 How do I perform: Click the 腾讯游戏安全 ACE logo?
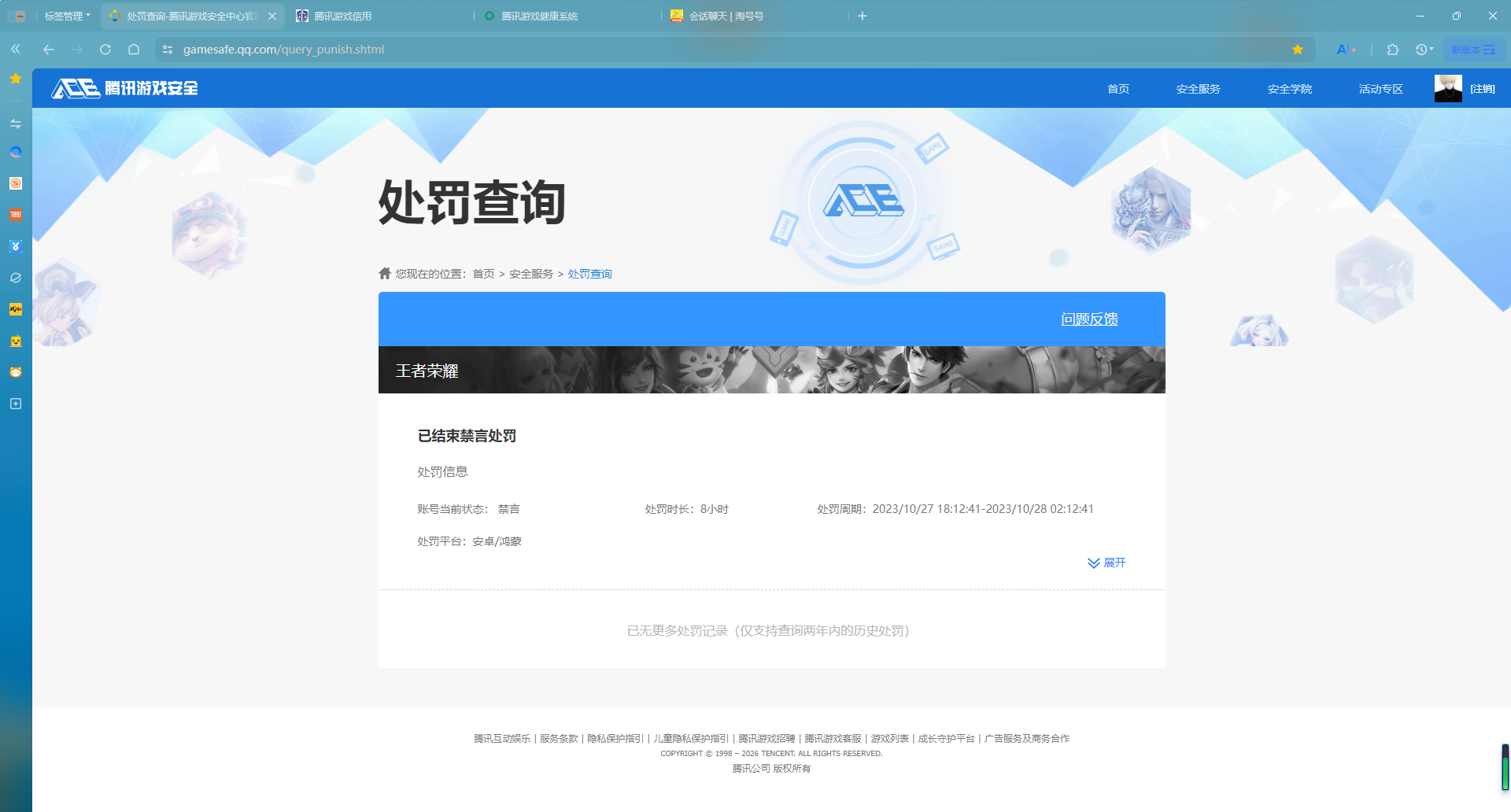[x=125, y=88]
